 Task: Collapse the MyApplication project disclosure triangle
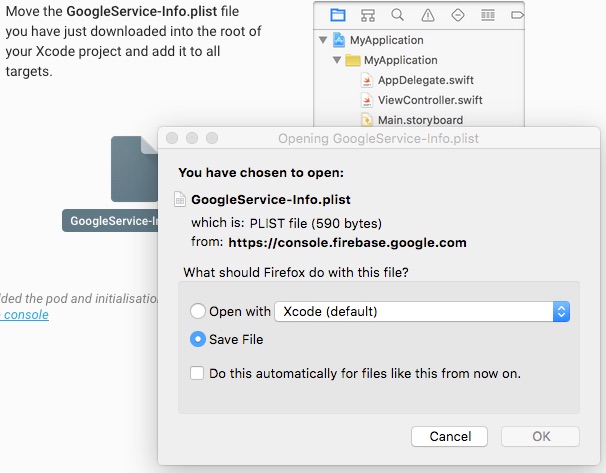click(x=323, y=39)
